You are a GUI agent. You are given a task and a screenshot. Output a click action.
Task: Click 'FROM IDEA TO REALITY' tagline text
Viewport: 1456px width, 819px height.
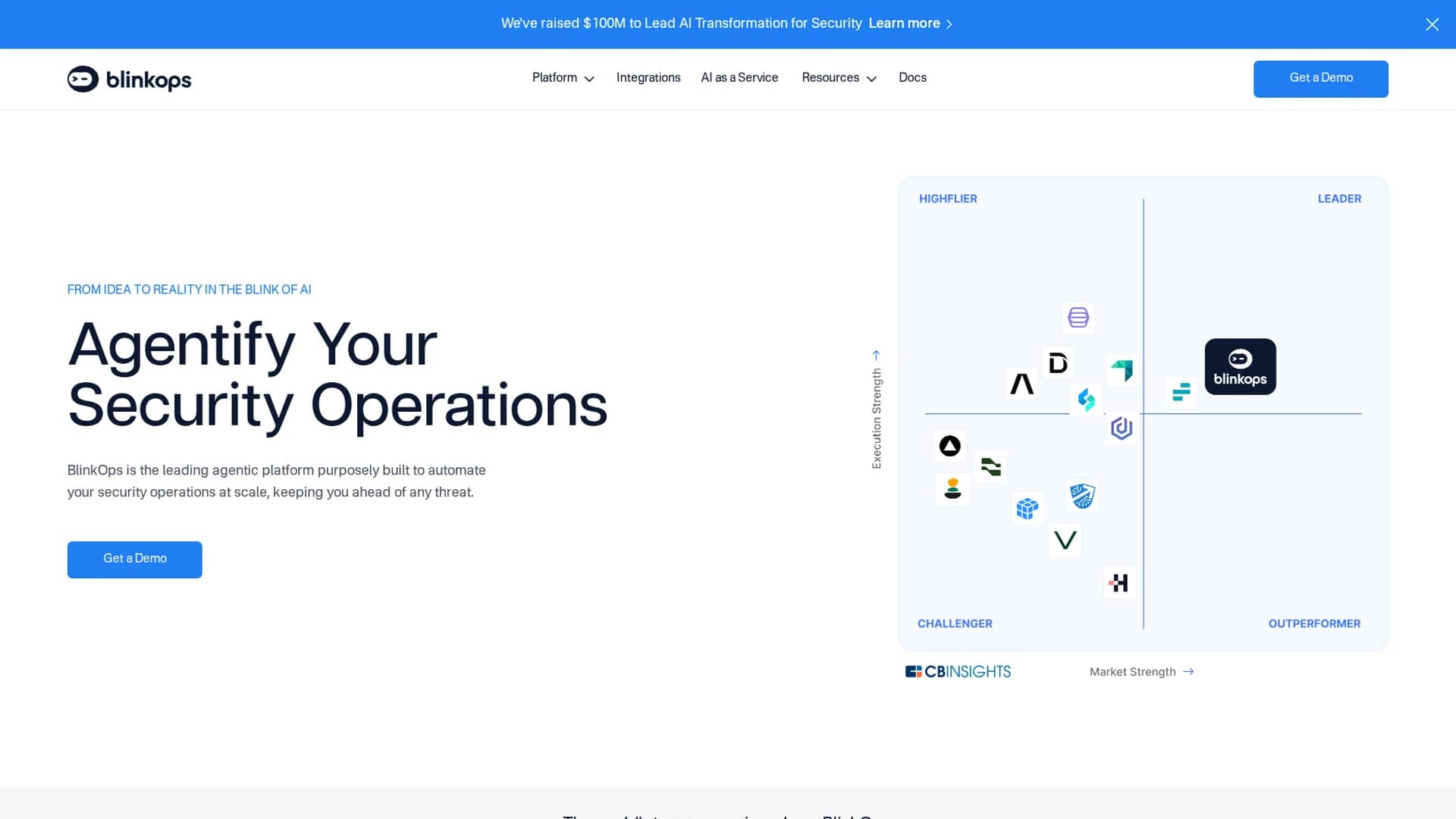(189, 290)
